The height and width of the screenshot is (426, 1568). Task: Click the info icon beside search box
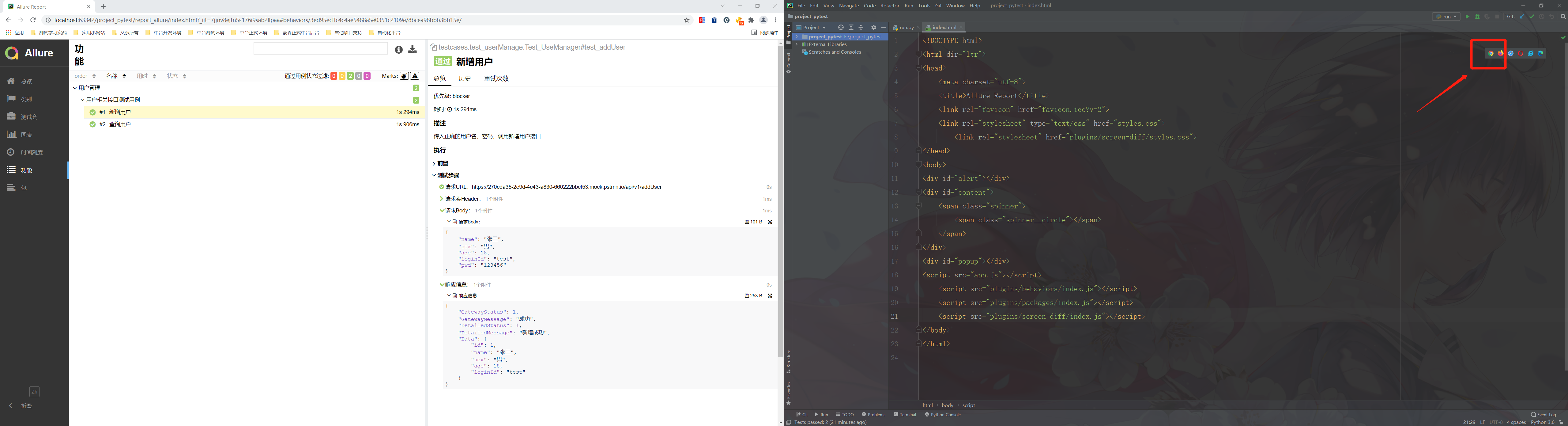tap(398, 49)
